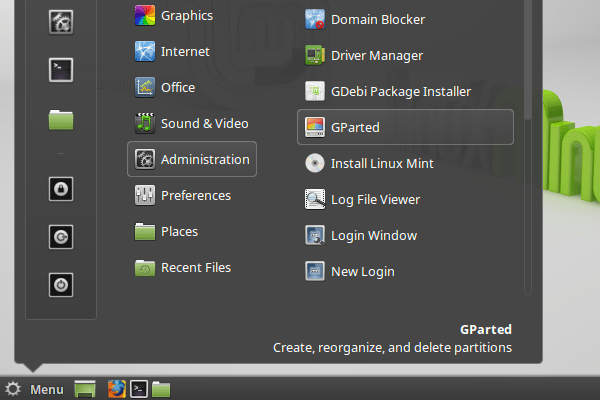Screen dimensions: 600x400
Task: Click the Lock Screen icon
Action: (61, 189)
